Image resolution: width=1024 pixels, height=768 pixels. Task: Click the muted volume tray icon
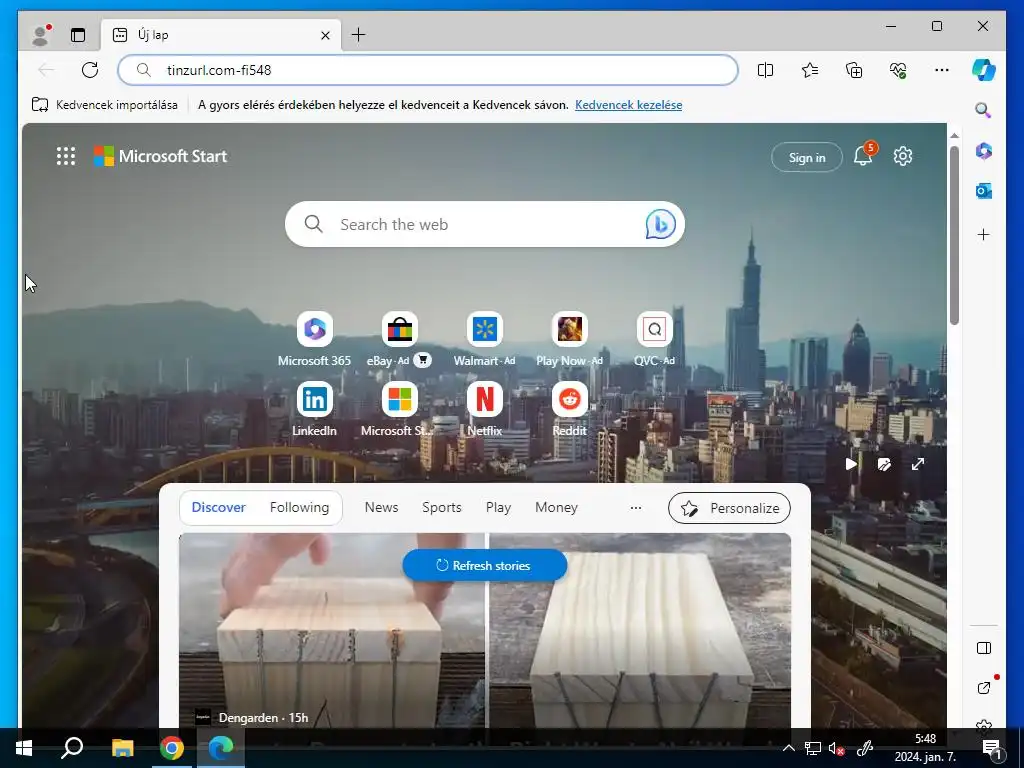(837, 748)
